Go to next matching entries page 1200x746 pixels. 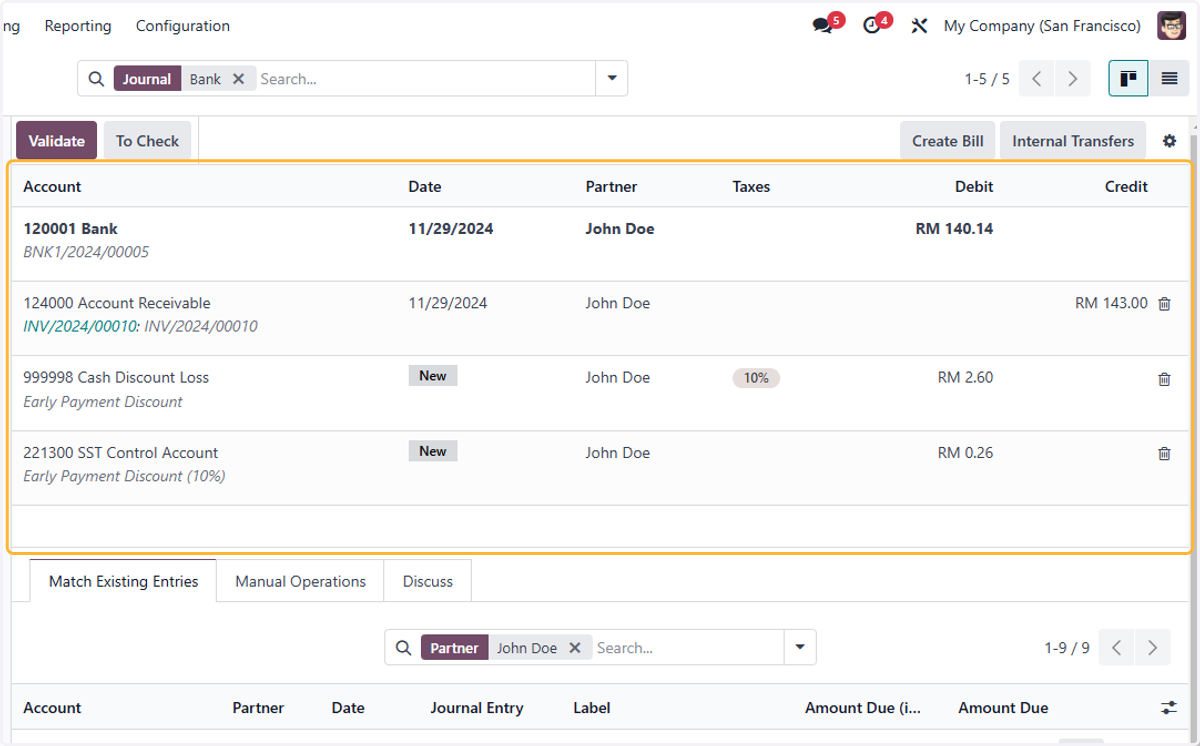(1153, 648)
